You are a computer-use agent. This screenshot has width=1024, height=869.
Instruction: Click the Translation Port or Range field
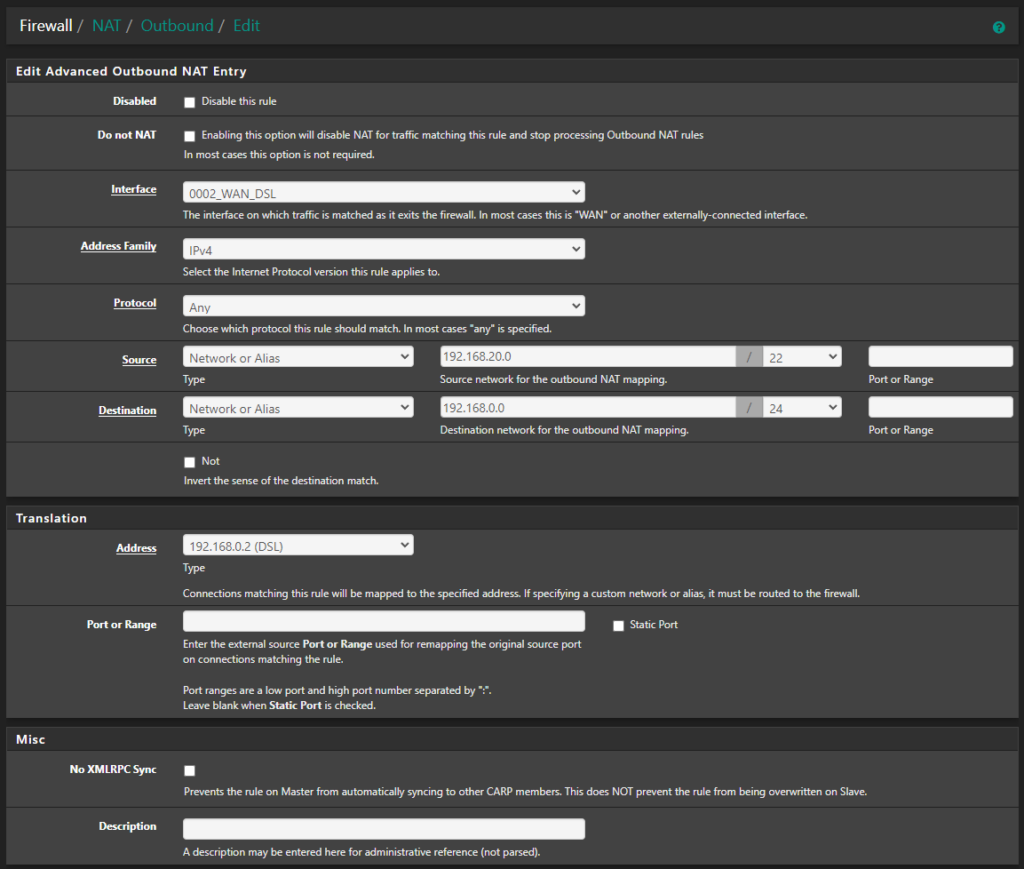point(383,621)
